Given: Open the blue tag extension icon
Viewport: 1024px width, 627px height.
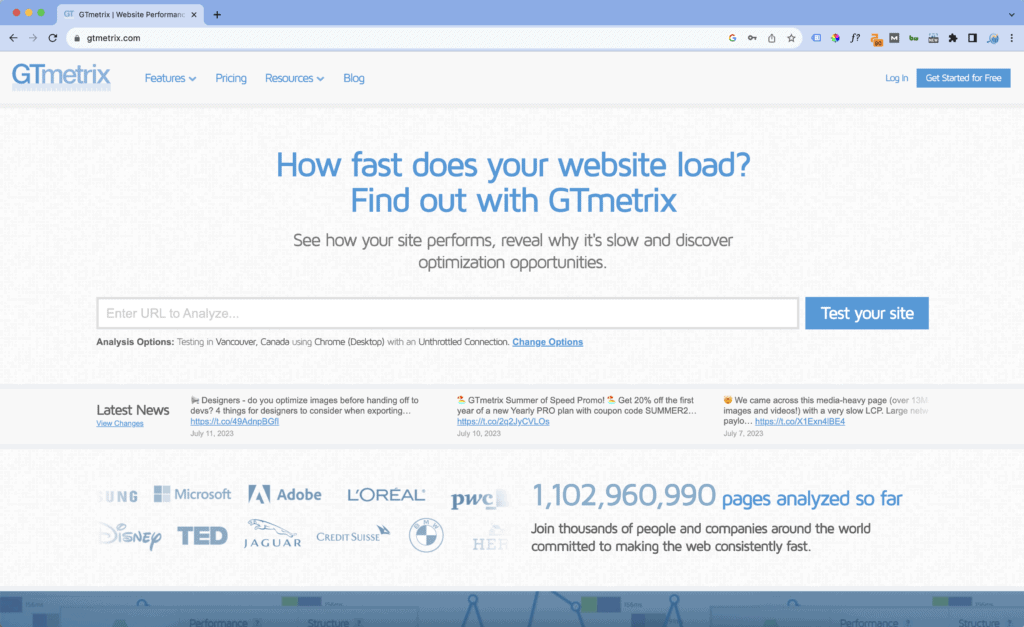Looking at the screenshot, I should click(816, 38).
